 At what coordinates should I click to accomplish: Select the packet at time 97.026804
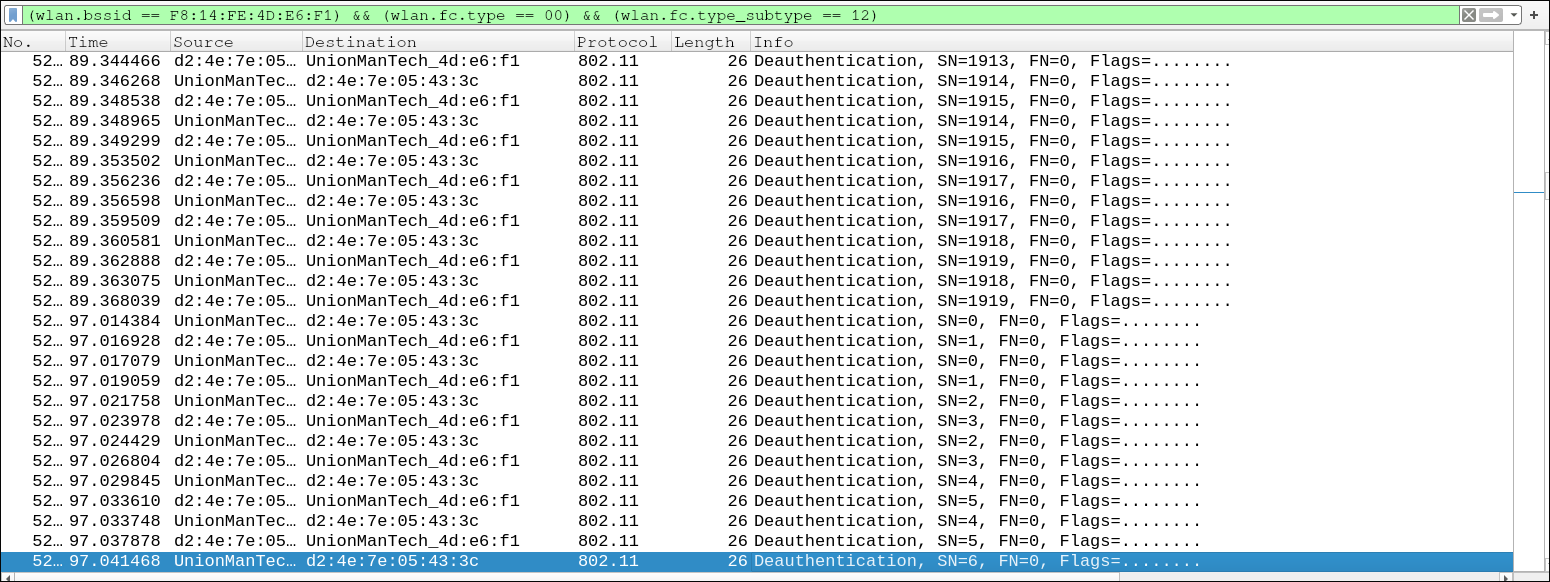[757, 461]
